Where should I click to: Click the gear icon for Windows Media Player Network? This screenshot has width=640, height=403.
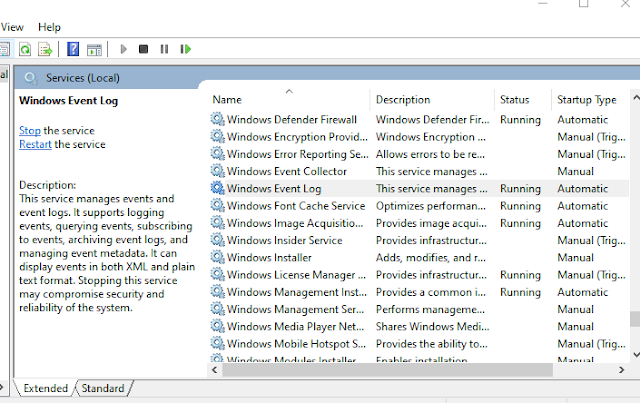(x=218, y=326)
